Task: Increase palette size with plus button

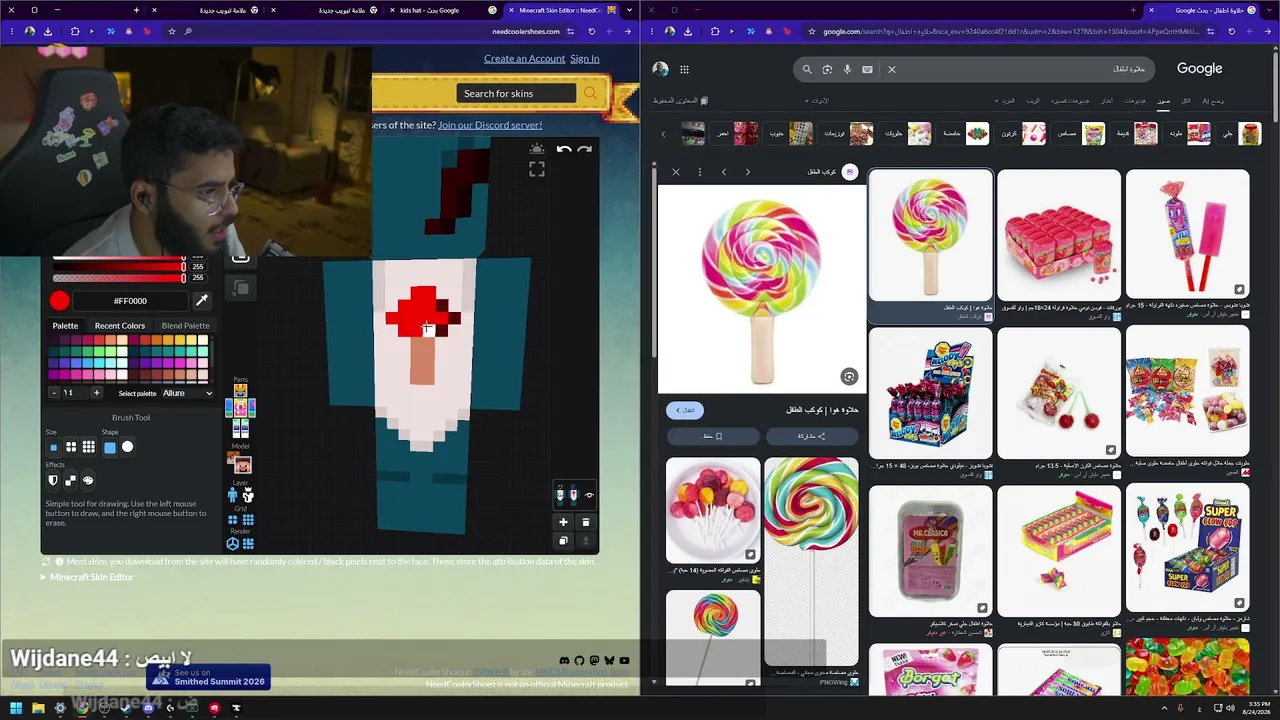Action: tap(96, 393)
